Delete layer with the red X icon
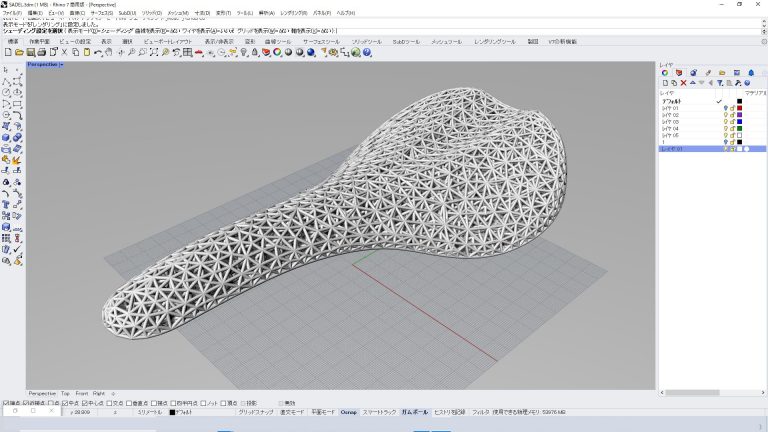This screenshot has width=768, height=432. coord(683,83)
